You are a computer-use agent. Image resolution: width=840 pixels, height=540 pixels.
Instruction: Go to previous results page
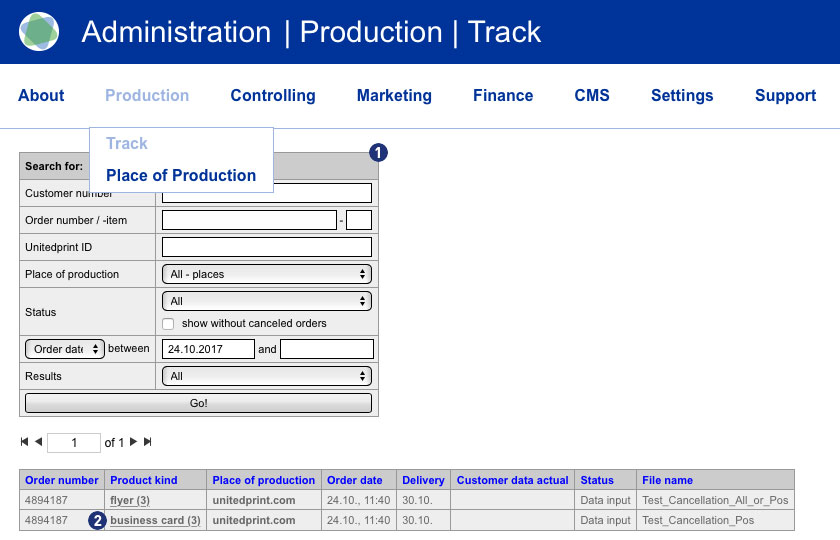tap(38, 442)
